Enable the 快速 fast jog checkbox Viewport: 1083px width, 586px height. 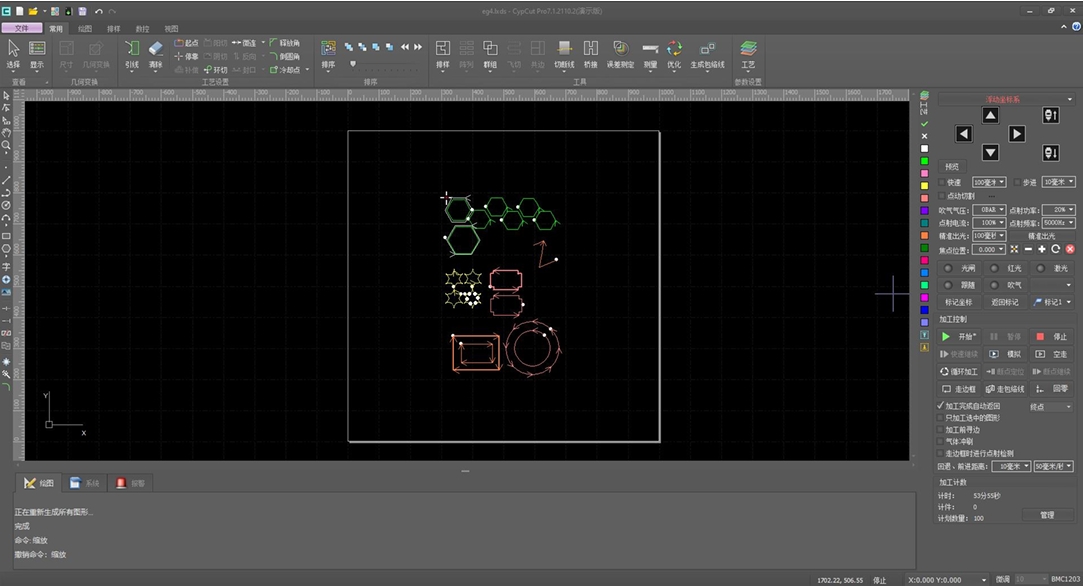[941, 183]
